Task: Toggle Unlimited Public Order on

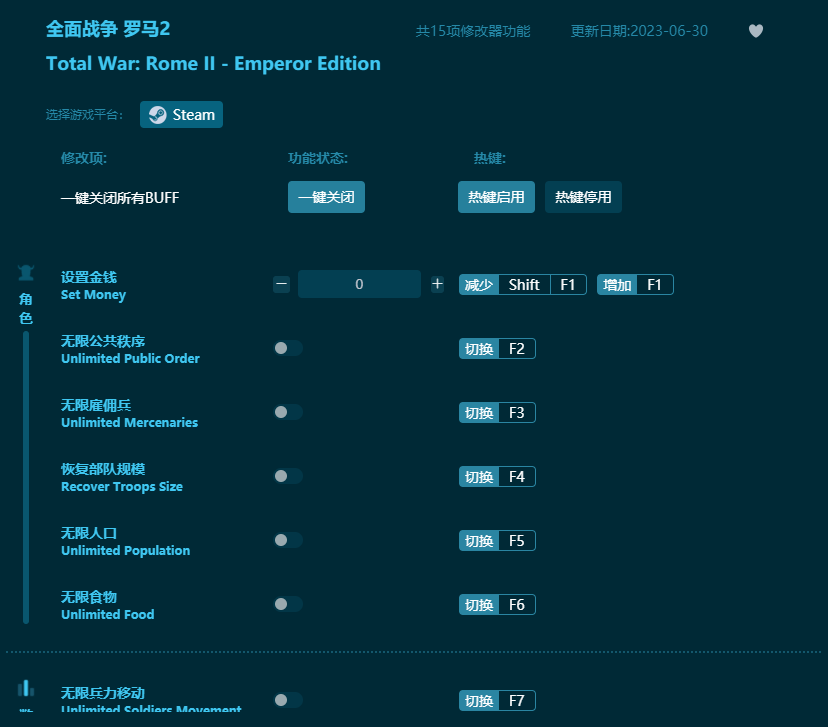Action: pyautogui.click(x=288, y=348)
